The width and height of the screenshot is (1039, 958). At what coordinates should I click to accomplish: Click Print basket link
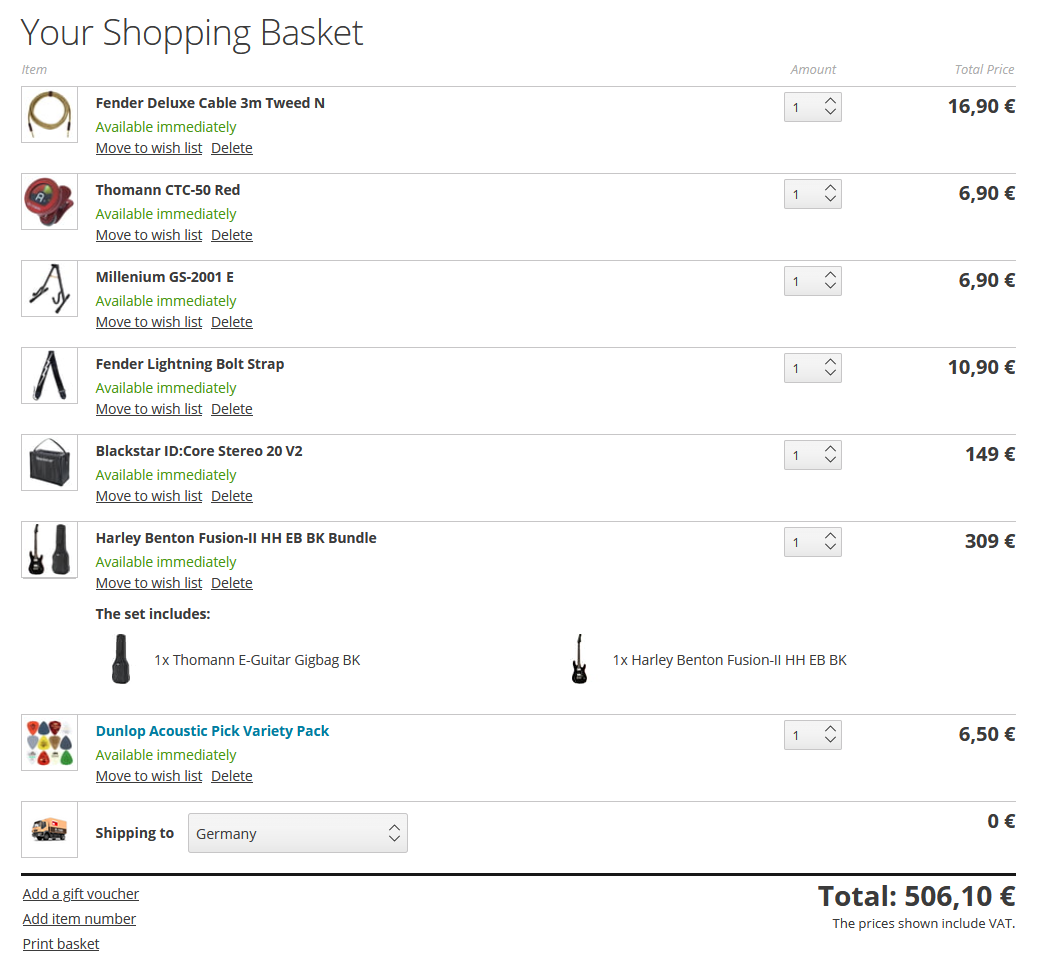pyautogui.click(x=61, y=944)
